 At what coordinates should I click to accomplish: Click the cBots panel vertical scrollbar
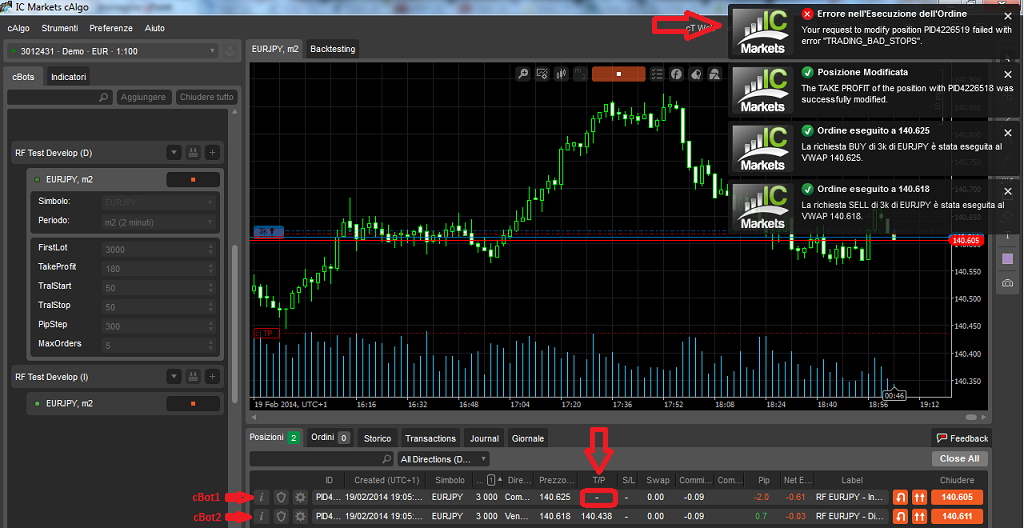(234, 323)
